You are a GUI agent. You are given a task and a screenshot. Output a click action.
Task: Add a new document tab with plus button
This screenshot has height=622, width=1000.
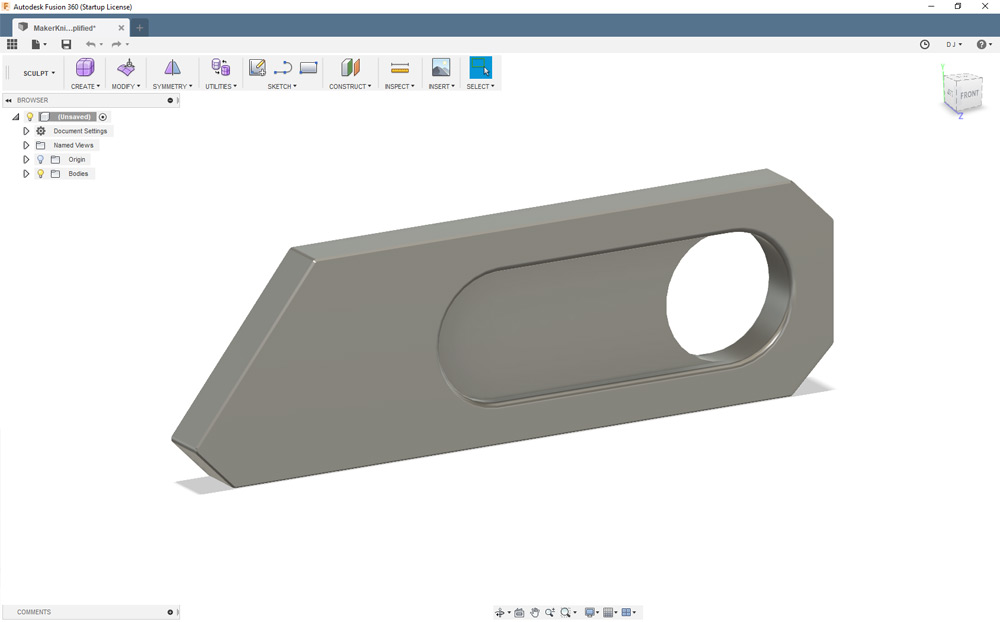pyautogui.click(x=140, y=27)
